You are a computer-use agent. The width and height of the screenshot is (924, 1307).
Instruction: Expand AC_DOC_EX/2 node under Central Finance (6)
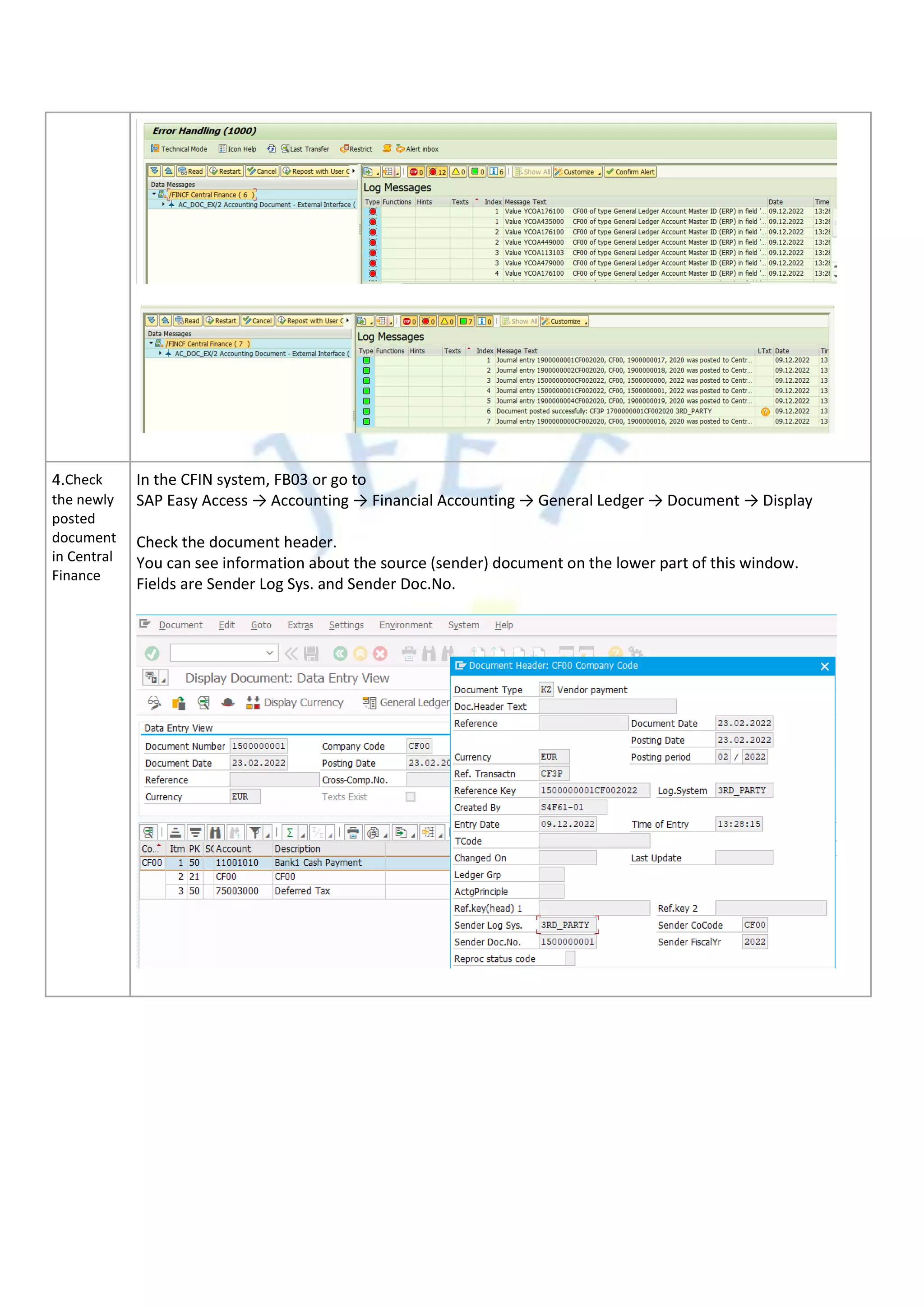[x=163, y=204]
